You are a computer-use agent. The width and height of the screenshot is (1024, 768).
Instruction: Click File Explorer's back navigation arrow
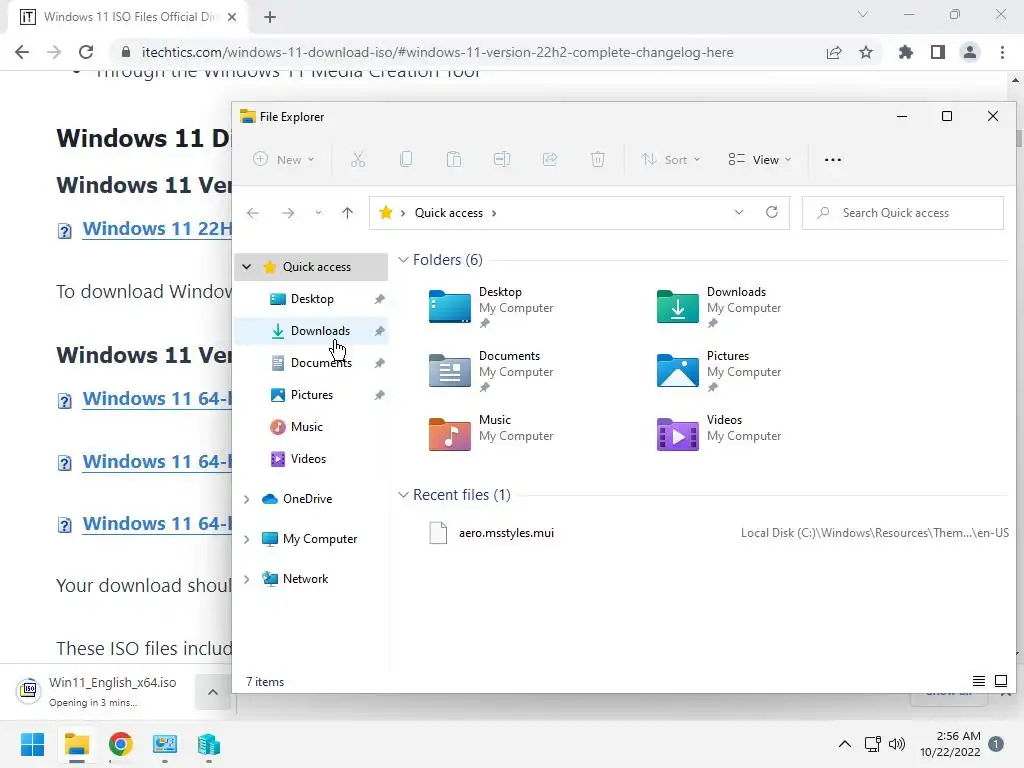coord(253,213)
